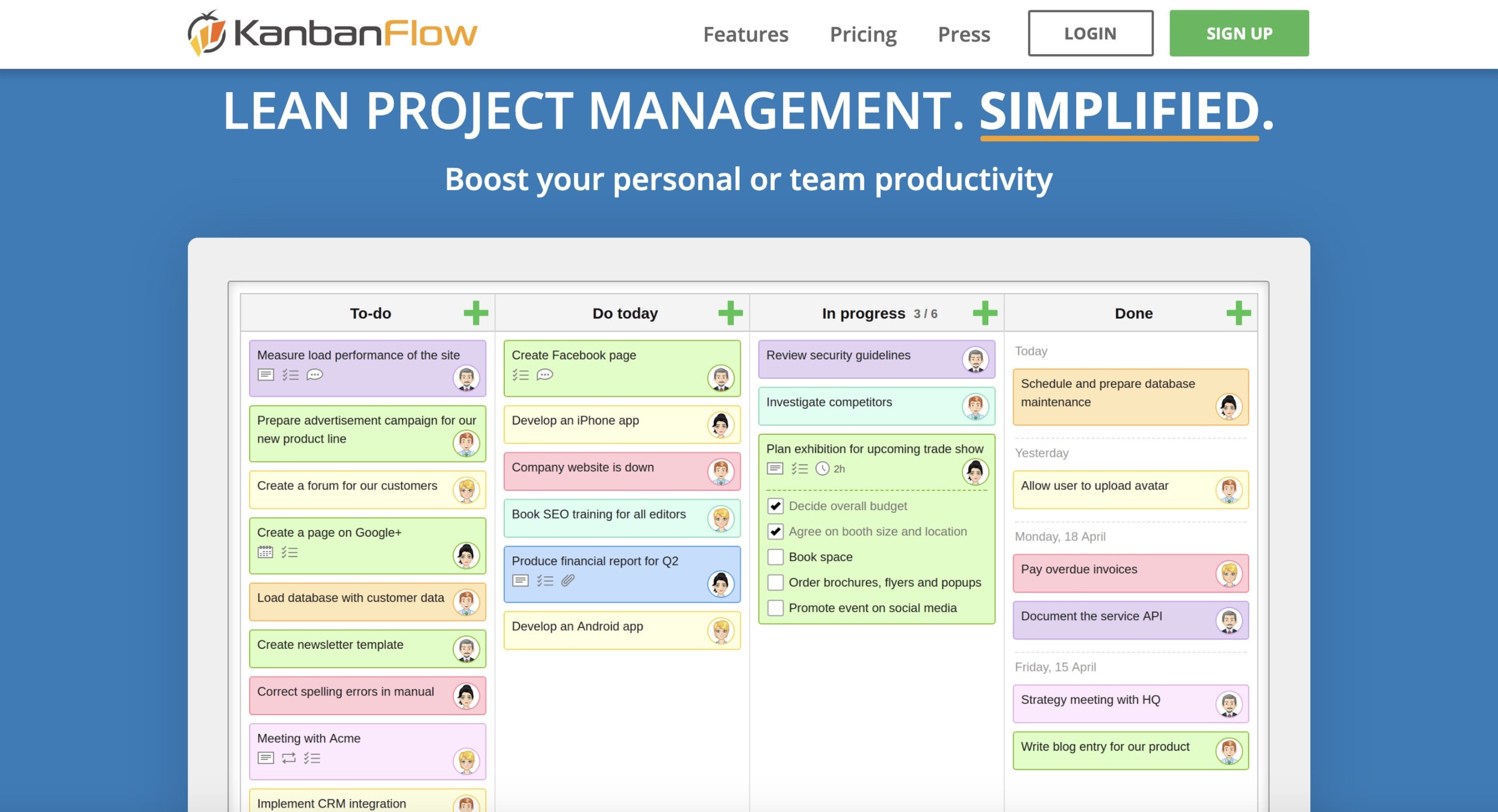Go to the Pricing page
The height and width of the screenshot is (812, 1498).
point(863,34)
